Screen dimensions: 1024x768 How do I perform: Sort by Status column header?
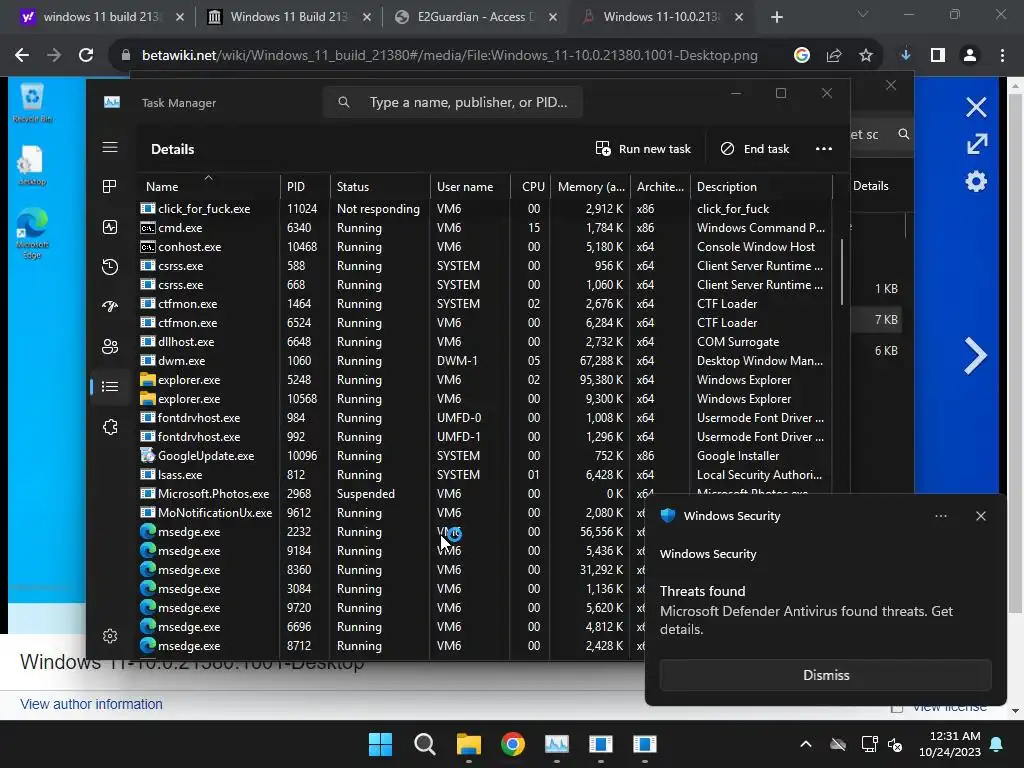pos(380,187)
